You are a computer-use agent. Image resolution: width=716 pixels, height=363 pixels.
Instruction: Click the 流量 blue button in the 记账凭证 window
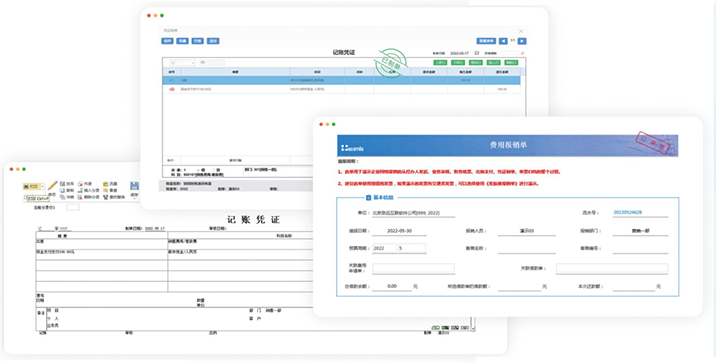[183, 41]
